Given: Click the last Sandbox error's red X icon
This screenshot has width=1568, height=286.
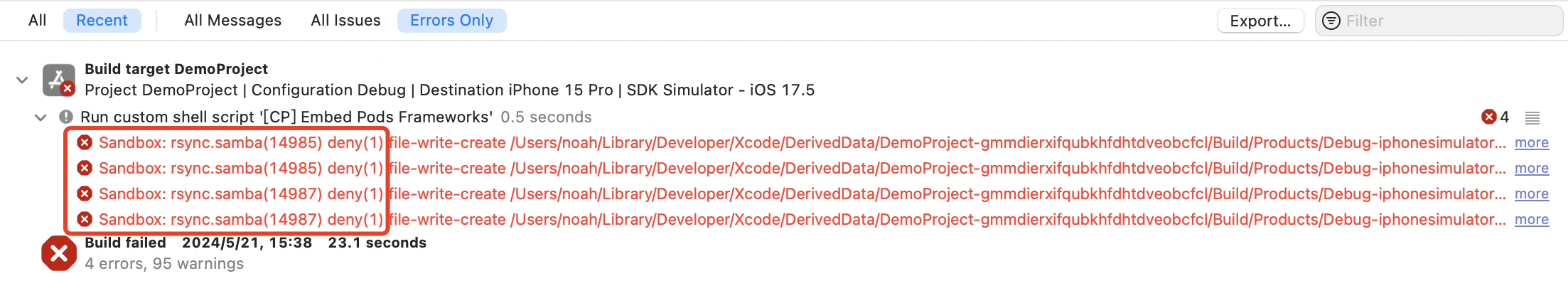Looking at the screenshot, I should pos(85,219).
